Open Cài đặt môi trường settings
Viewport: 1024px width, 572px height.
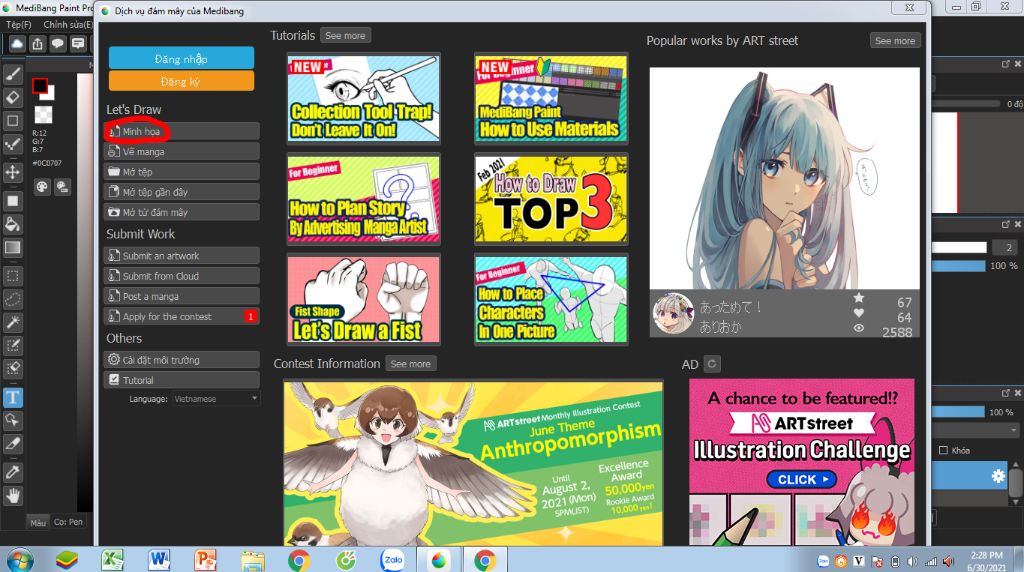tap(182, 360)
